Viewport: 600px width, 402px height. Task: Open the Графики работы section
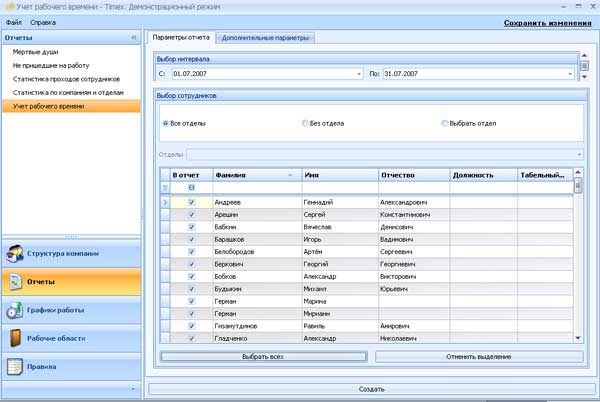pos(72,310)
